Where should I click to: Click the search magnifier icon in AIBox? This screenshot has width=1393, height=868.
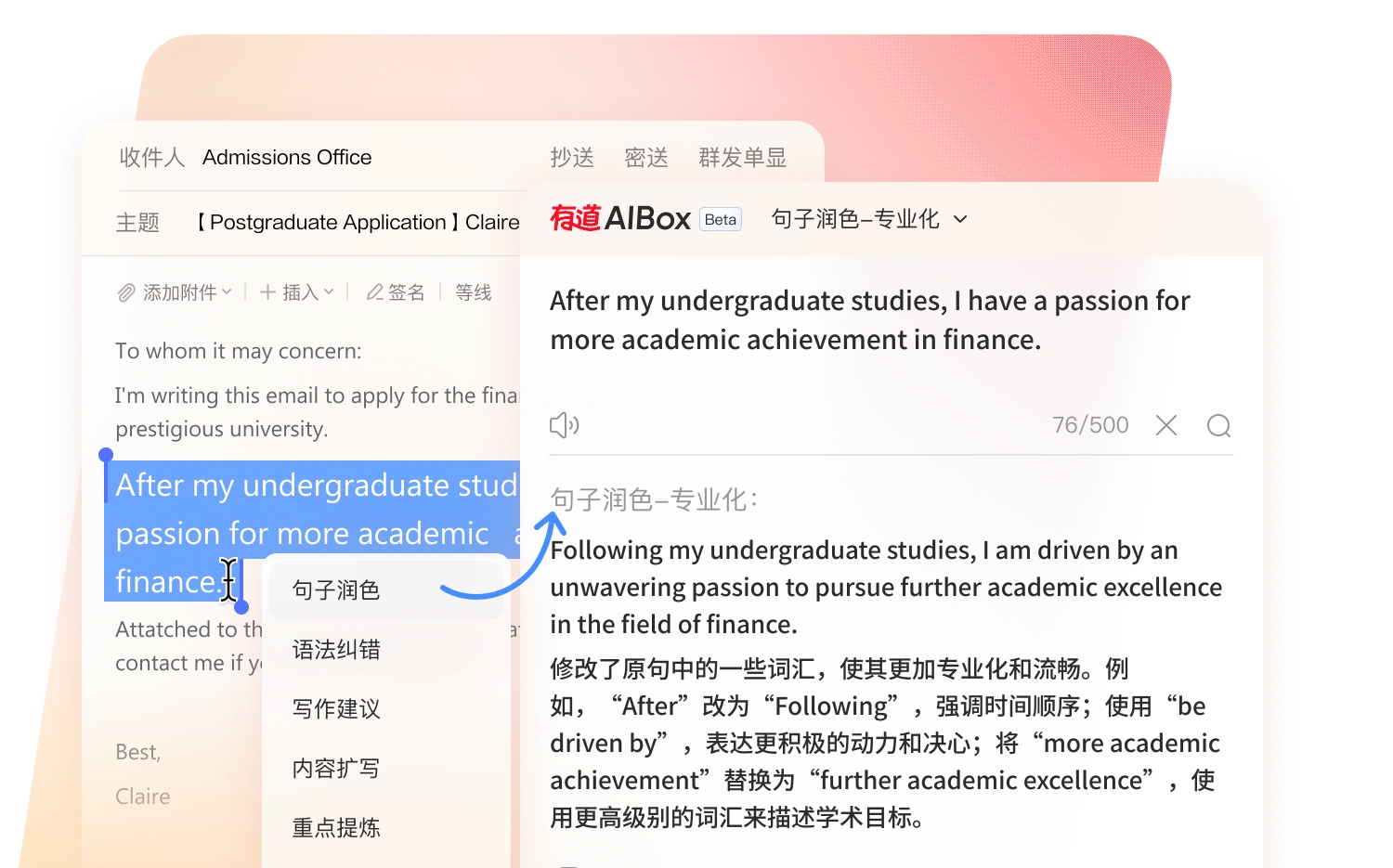point(1218,425)
